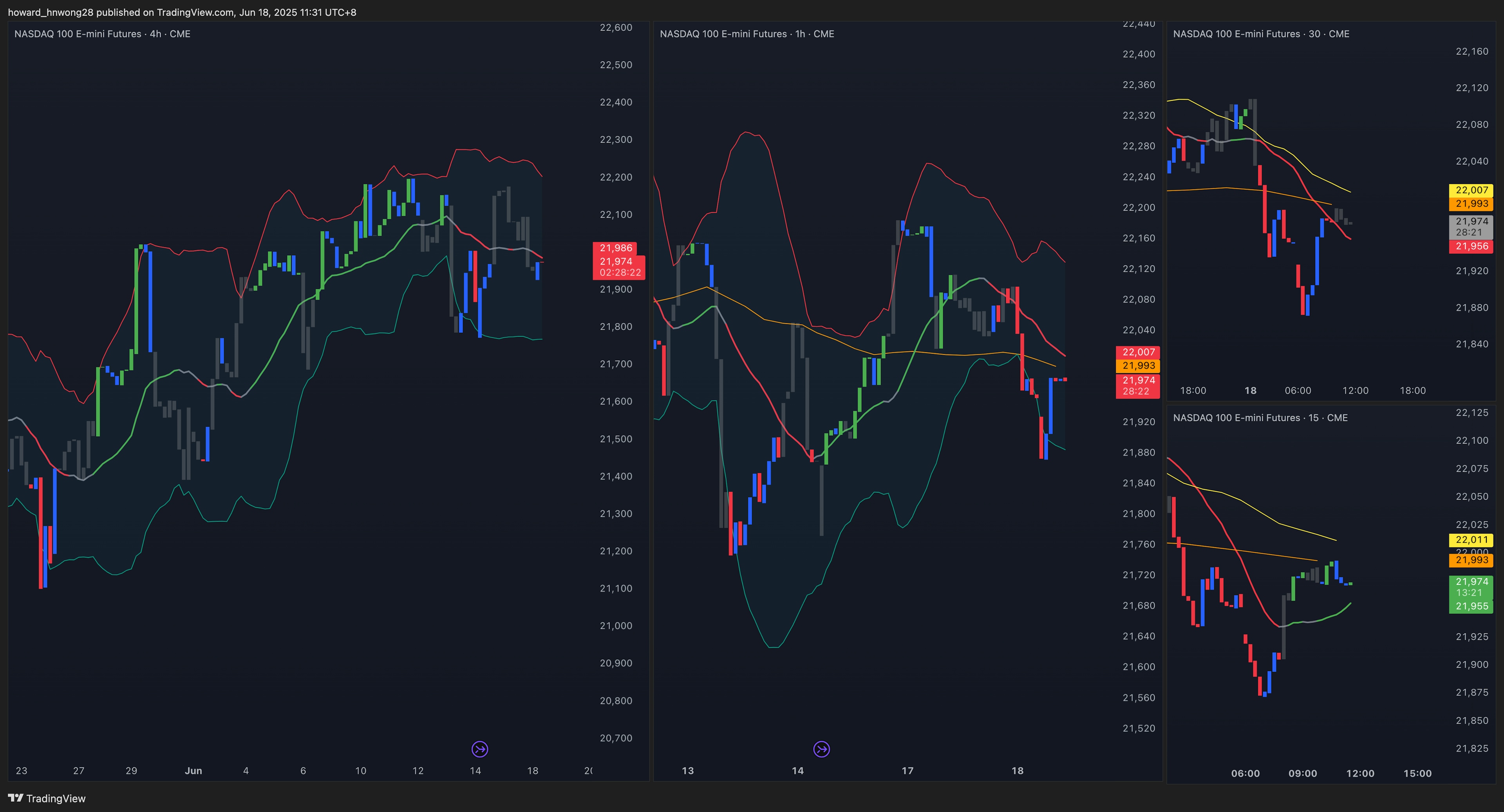
Task: Click the red 22,007 price label on 1h chart
Action: tap(1138, 352)
